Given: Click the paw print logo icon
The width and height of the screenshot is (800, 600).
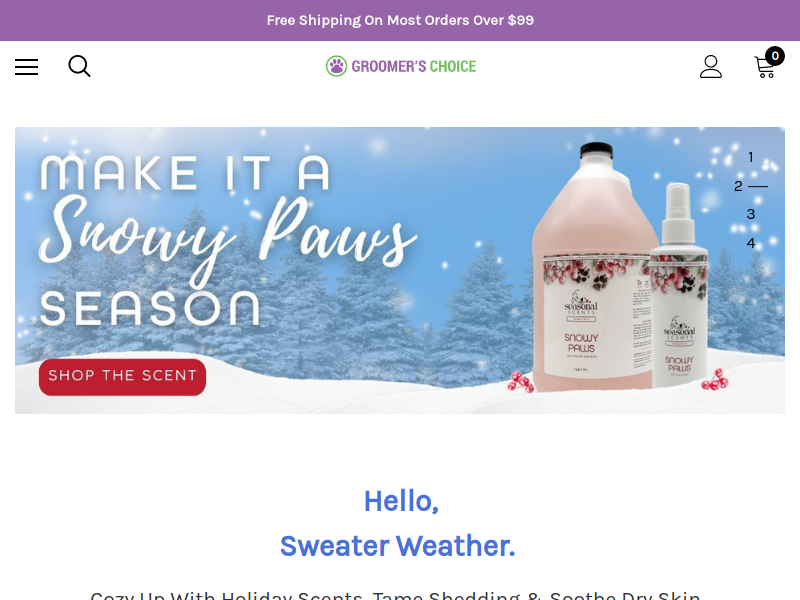Looking at the screenshot, I should tap(336, 66).
